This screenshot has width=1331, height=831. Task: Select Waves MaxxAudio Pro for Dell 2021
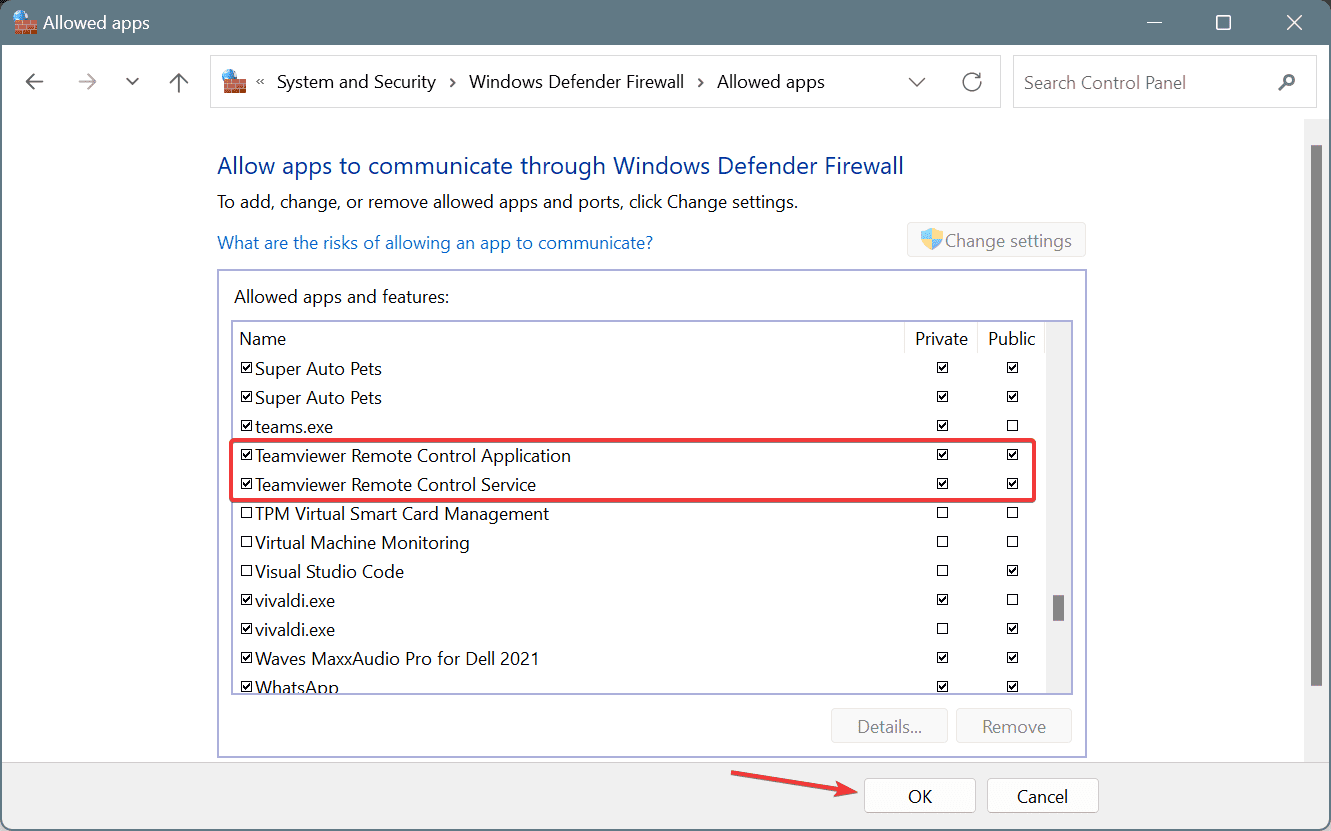pos(397,659)
